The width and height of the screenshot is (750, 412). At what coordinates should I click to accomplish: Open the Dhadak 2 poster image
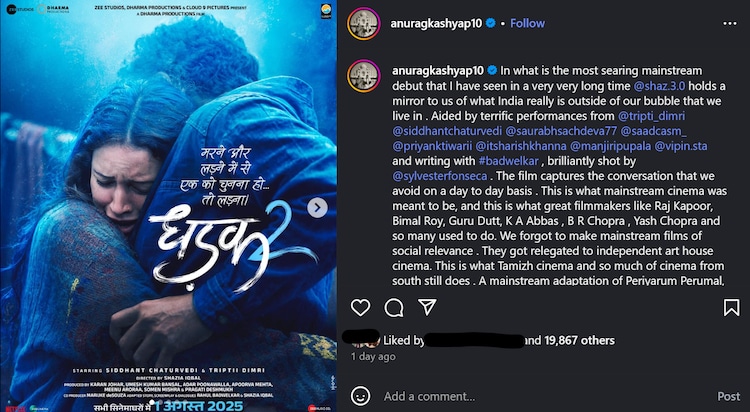(x=168, y=206)
